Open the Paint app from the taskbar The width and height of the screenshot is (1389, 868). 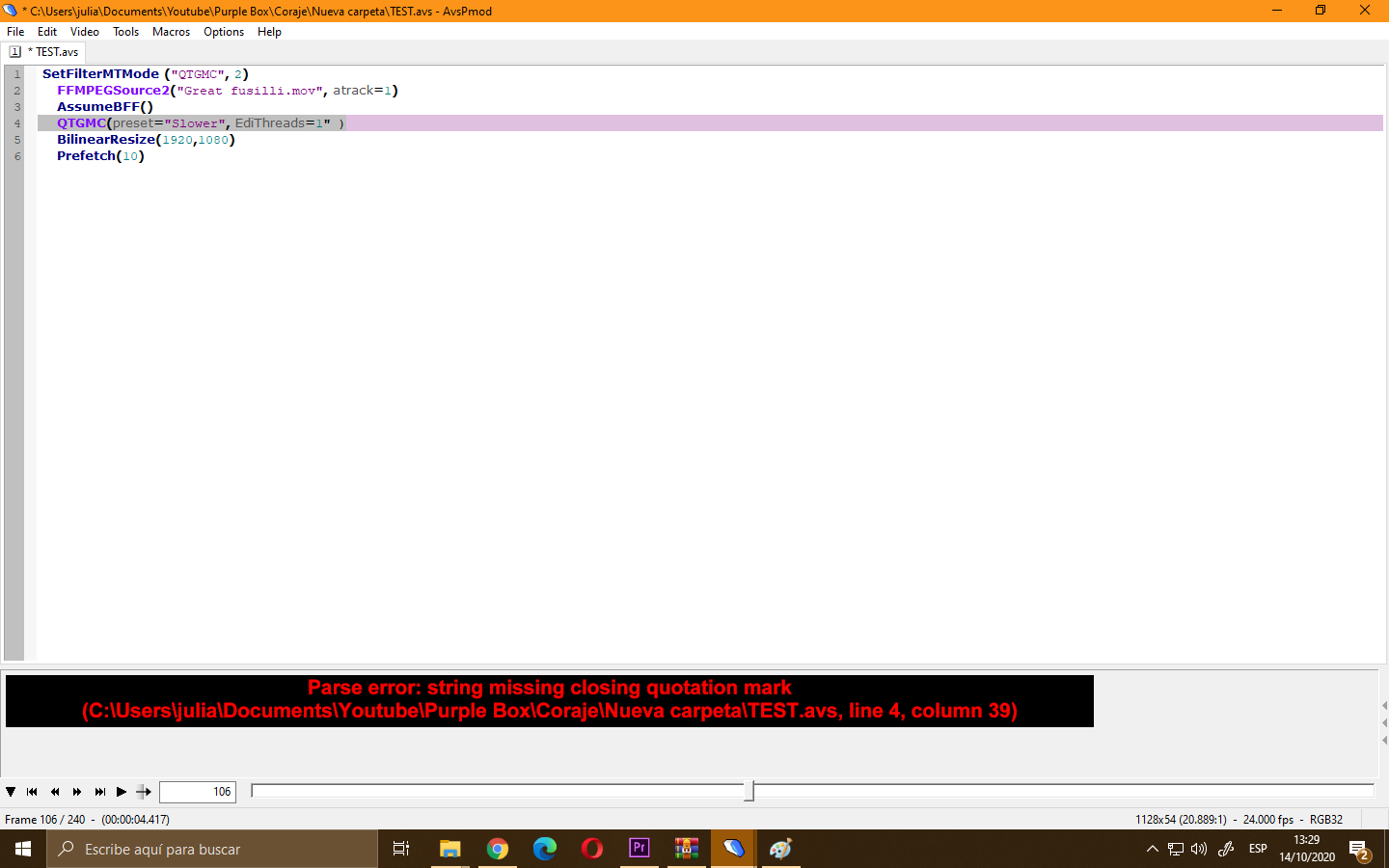(781, 849)
